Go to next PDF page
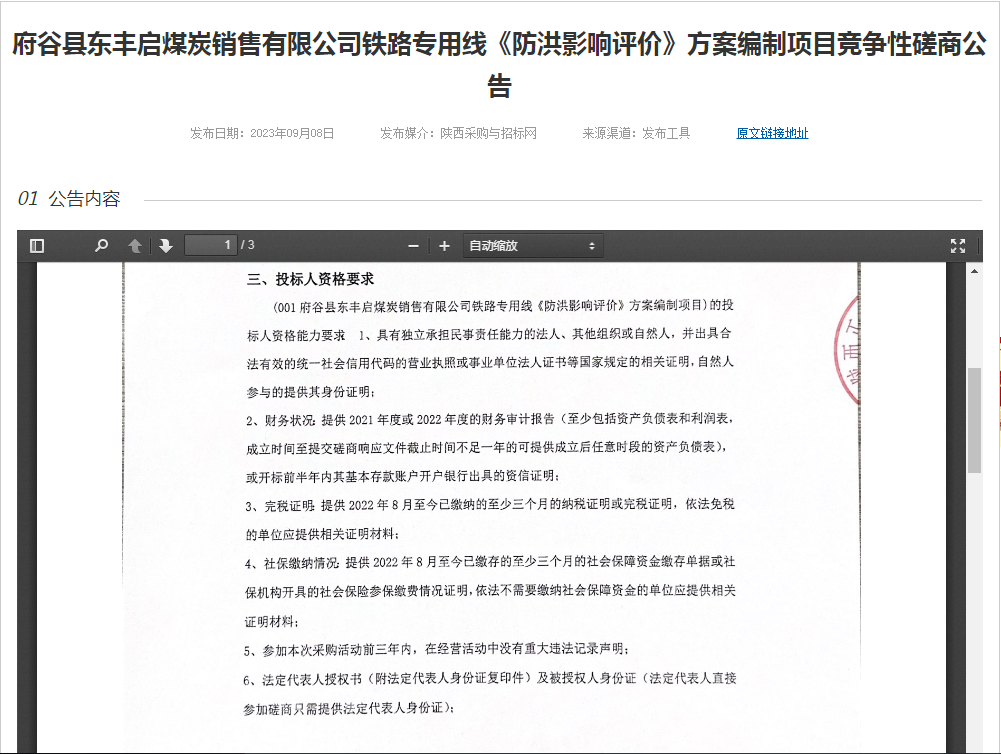 [166, 246]
